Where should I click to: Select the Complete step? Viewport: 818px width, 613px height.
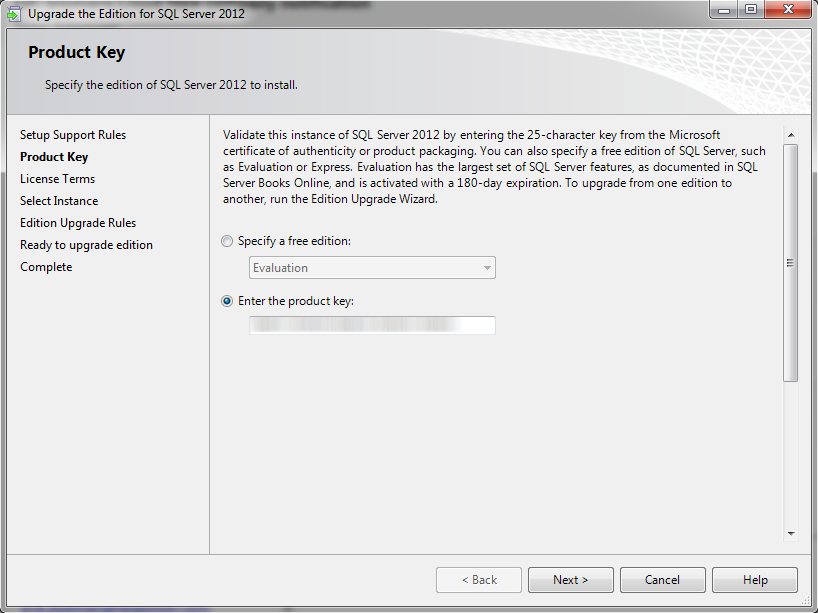(x=46, y=267)
